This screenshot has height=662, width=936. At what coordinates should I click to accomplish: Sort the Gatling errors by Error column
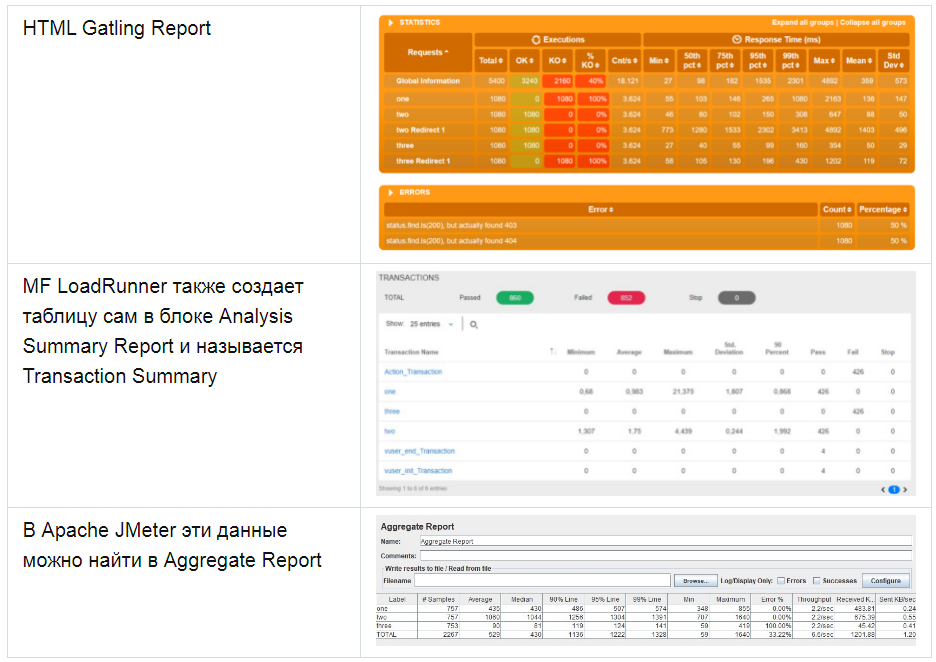click(601, 210)
